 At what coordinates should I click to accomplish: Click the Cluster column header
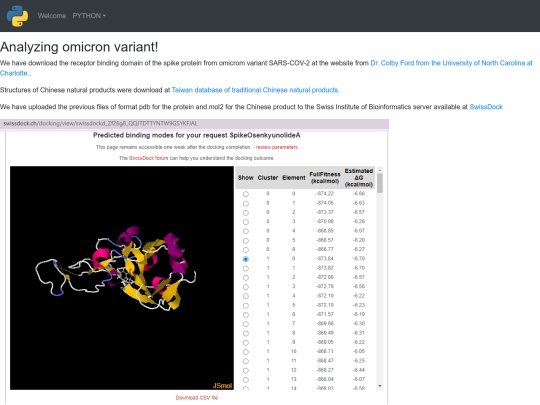268,178
